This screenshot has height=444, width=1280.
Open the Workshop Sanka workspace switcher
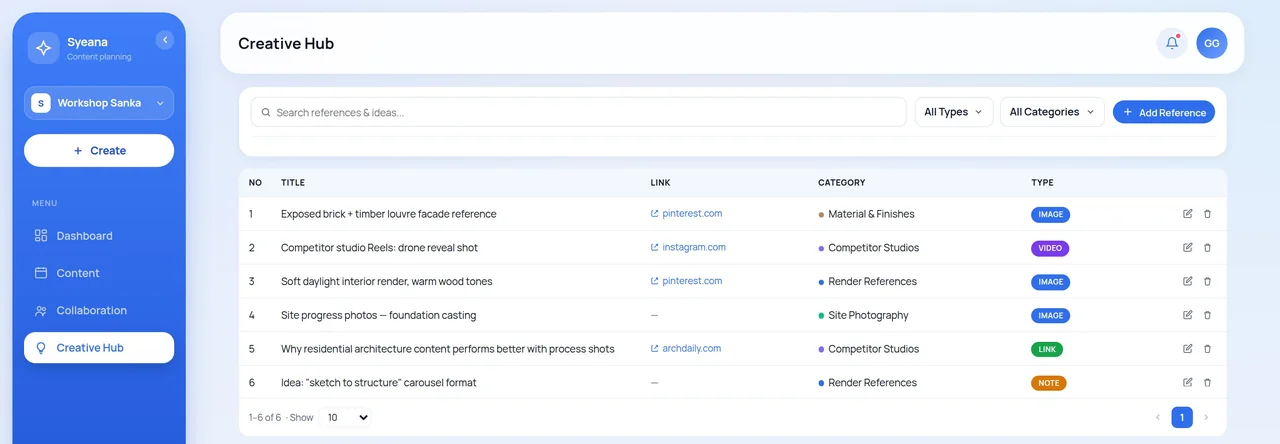[x=99, y=103]
